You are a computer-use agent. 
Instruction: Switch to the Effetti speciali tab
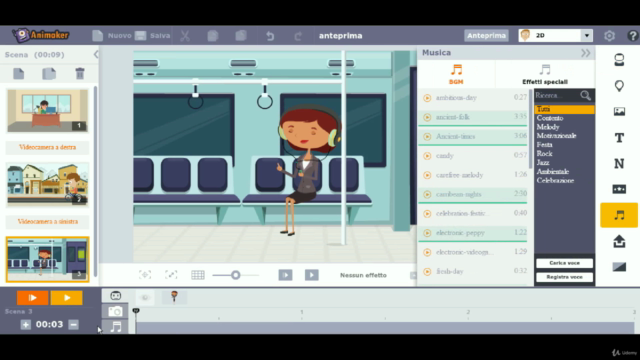click(x=545, y=74)
